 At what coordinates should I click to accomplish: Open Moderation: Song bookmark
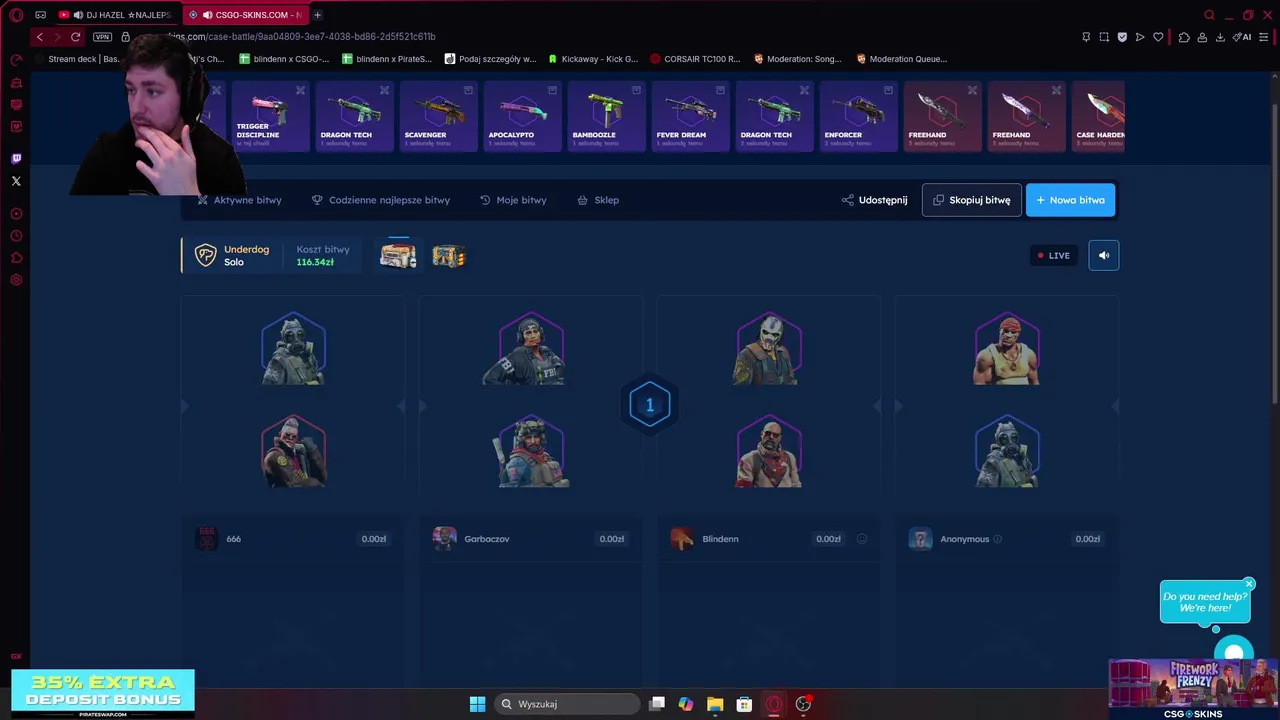pyautogui.click(x=797, y=59)
